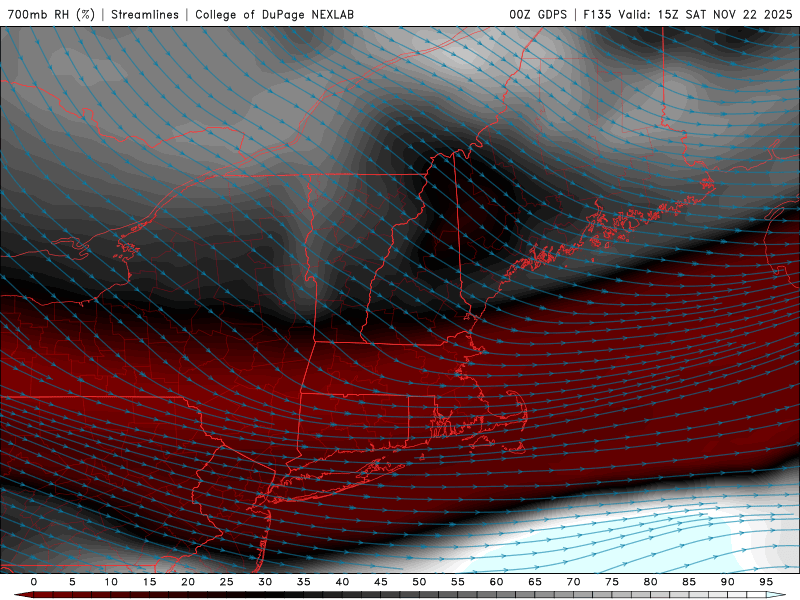The height and width of the screenshot is (600, 800).
Task: Click the colorbar label "70"
Action: tap(573, 582)
